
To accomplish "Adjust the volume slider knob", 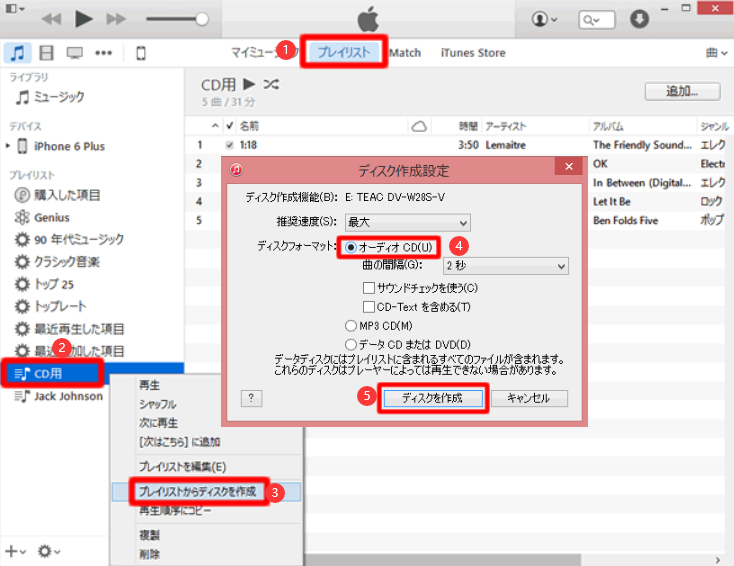I will point(202,19).
